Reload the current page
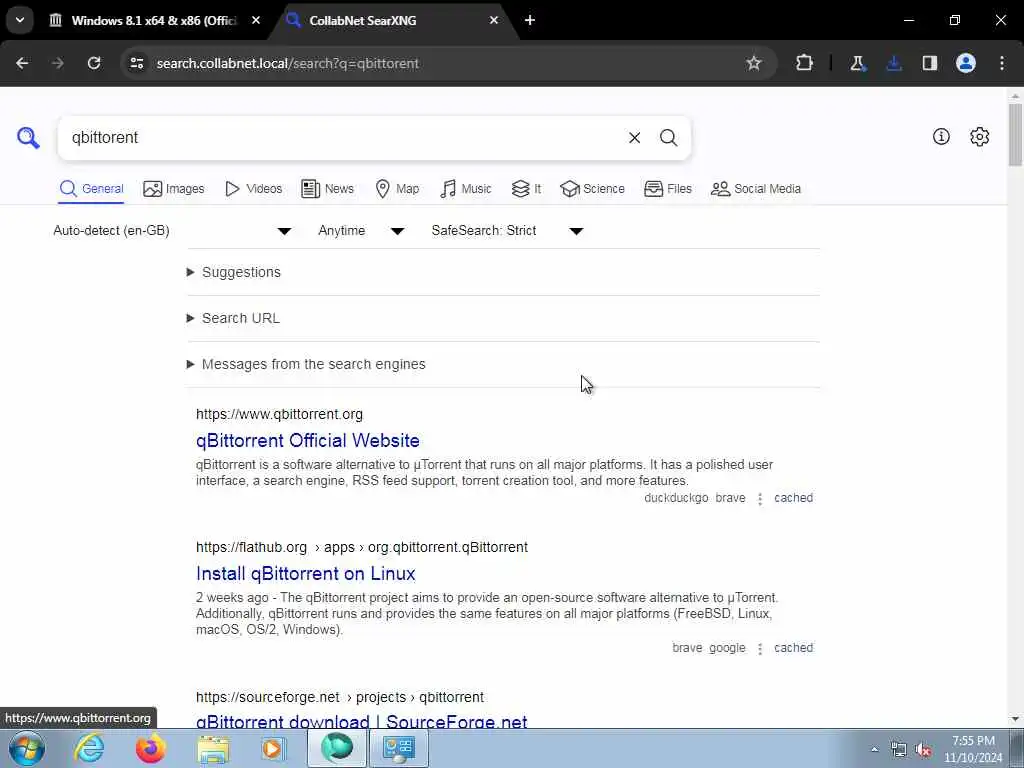This screenshot has width=1024, height=768. [x=94, y=63]
